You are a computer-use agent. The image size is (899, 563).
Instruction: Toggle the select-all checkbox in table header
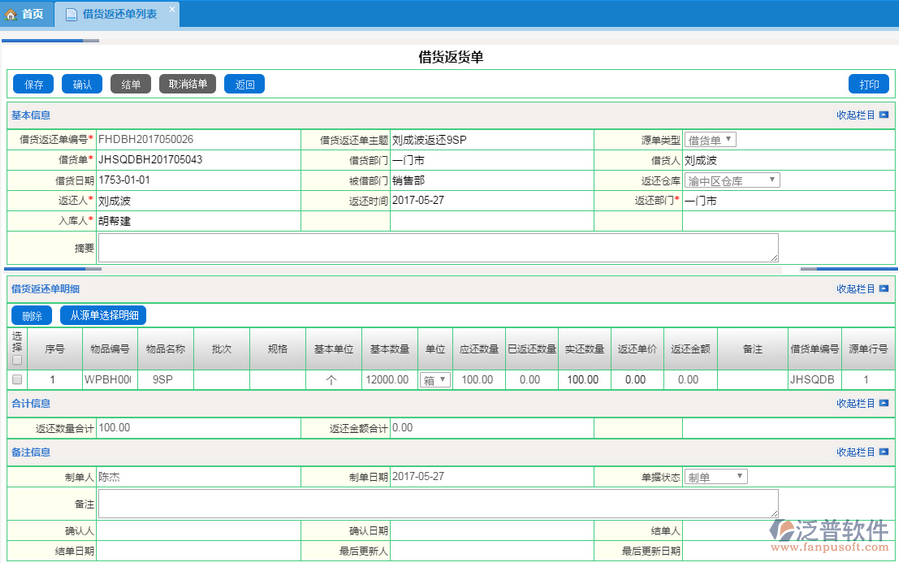pos(16,360)
